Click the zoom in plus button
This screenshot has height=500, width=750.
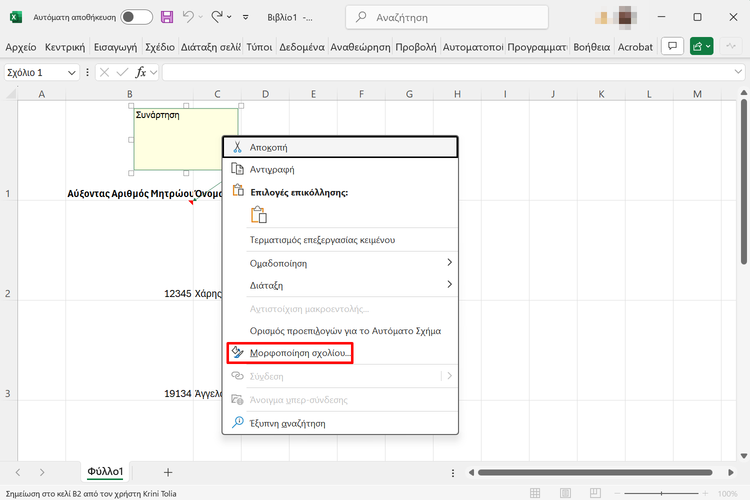(x=705, y=493)
